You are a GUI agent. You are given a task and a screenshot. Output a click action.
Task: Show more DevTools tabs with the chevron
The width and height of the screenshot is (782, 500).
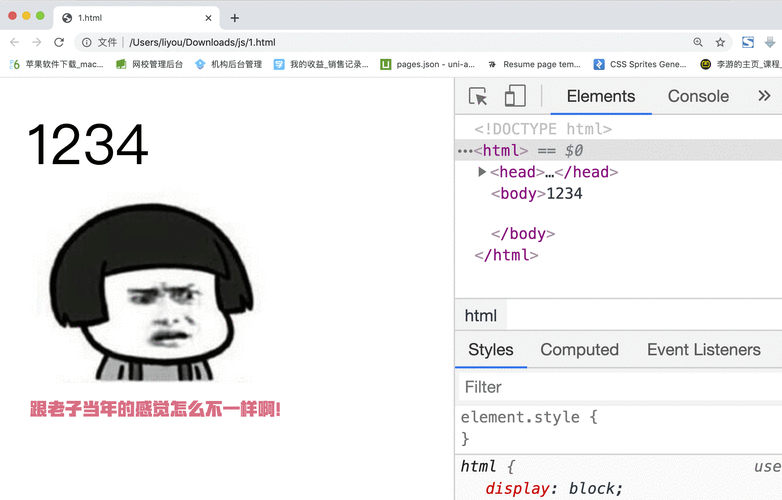tap(764, 96)
